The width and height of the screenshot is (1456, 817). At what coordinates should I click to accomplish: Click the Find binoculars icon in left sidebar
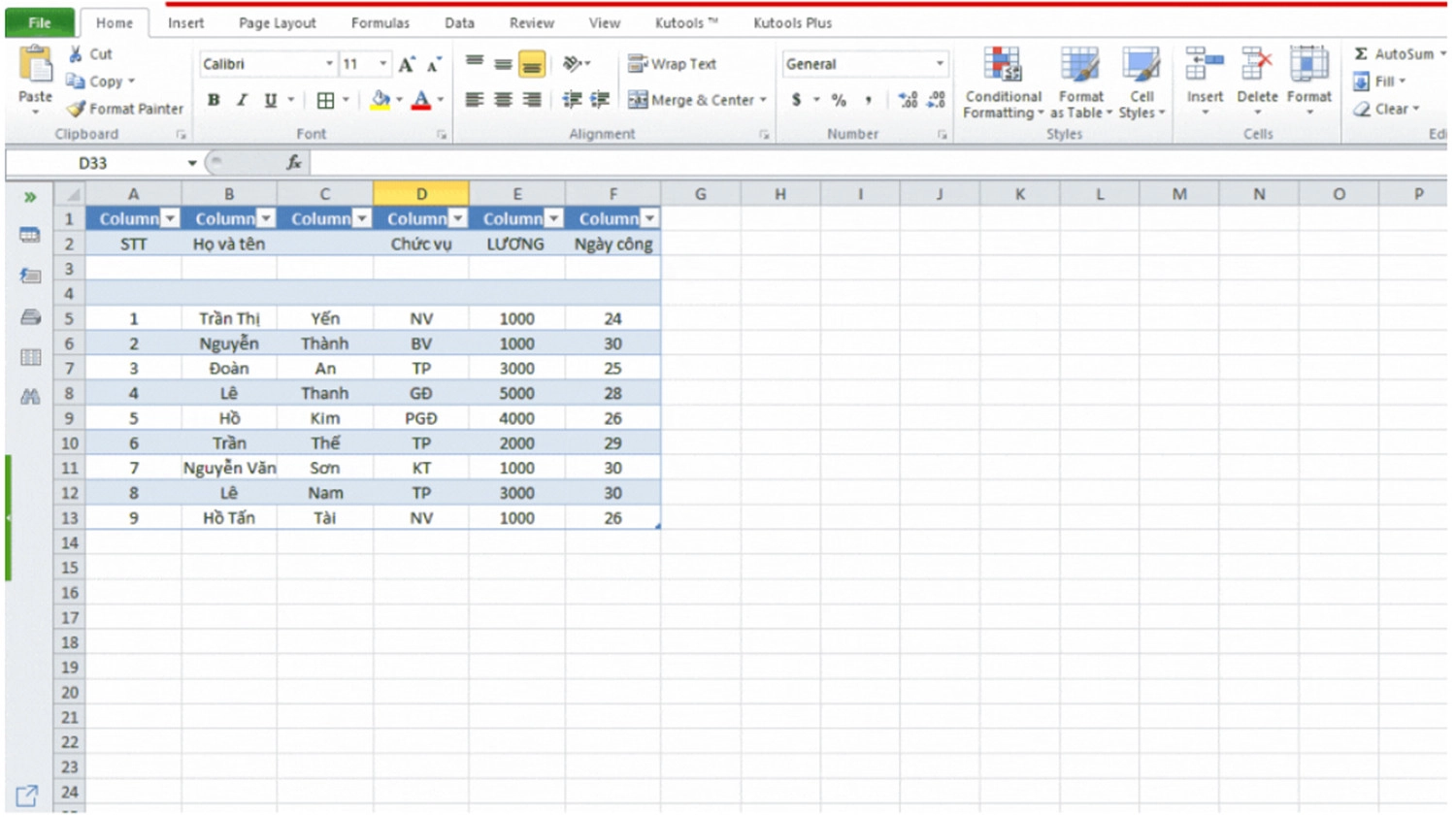pos(30,397)
